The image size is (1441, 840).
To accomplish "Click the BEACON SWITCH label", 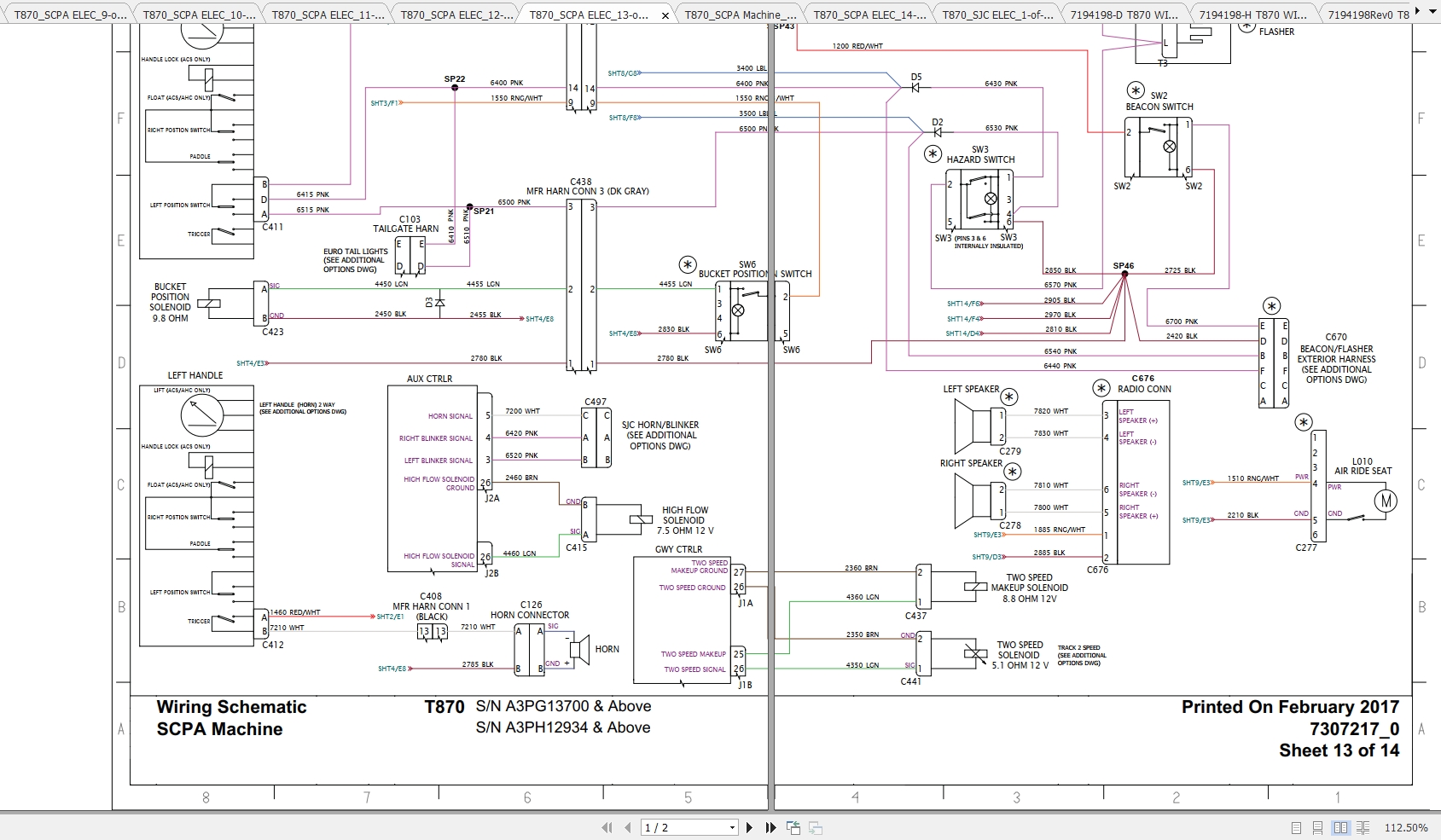I will (x=1159, y=107).
